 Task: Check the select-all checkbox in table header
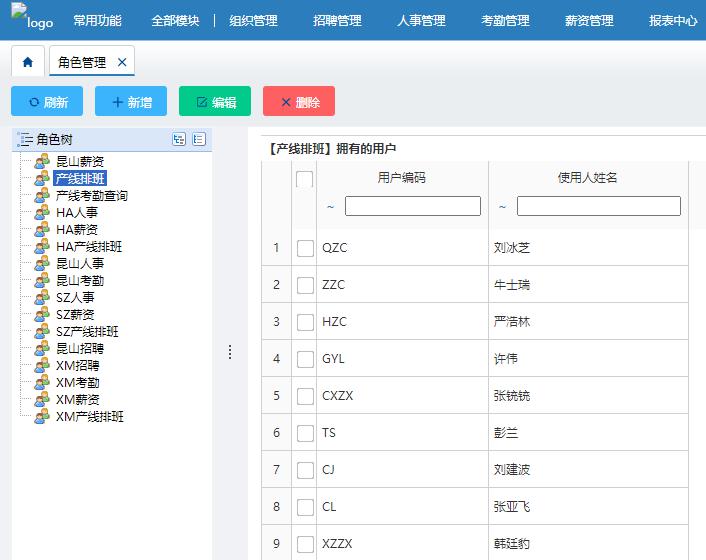point(305,179)
